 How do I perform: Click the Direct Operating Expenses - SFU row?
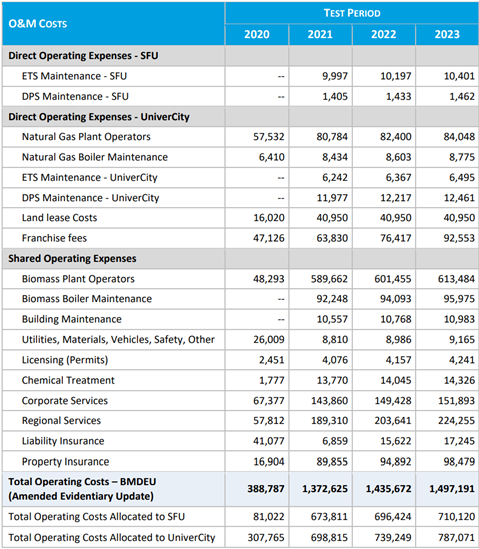pyautogui.click(x=240, y=56)
